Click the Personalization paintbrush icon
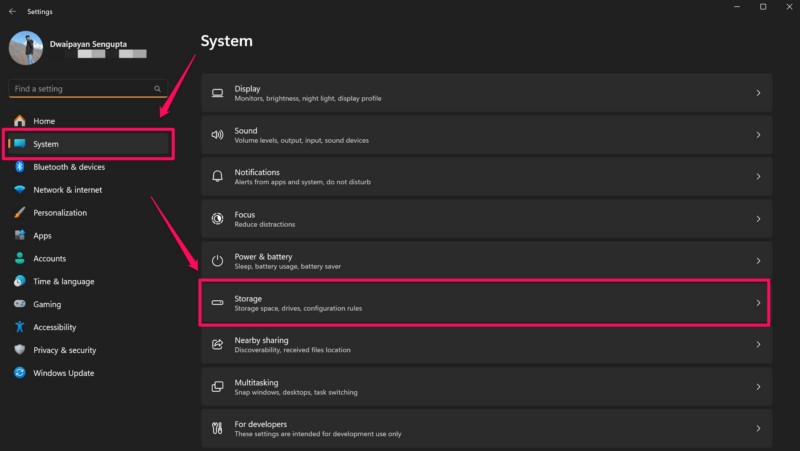This screenshot has height=451, width=800. 19,213
